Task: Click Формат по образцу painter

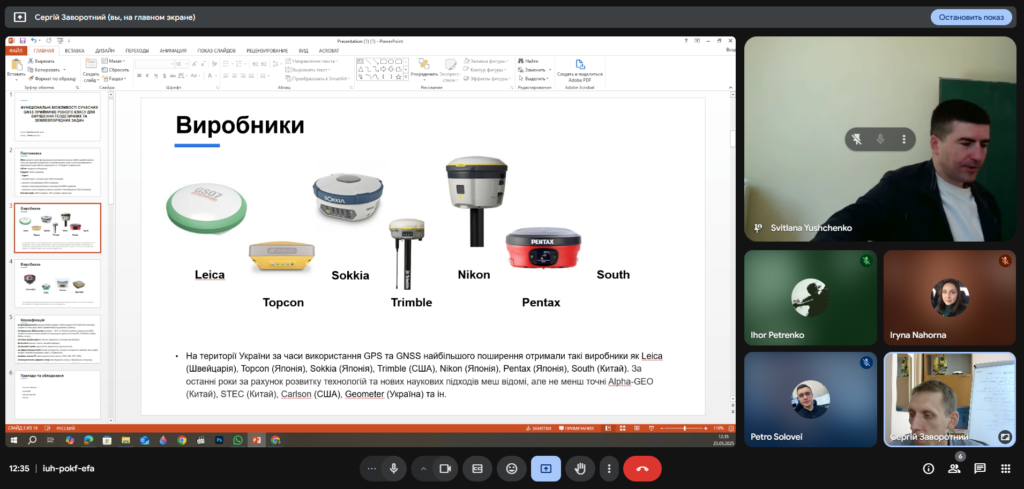Action: [52, 78]
